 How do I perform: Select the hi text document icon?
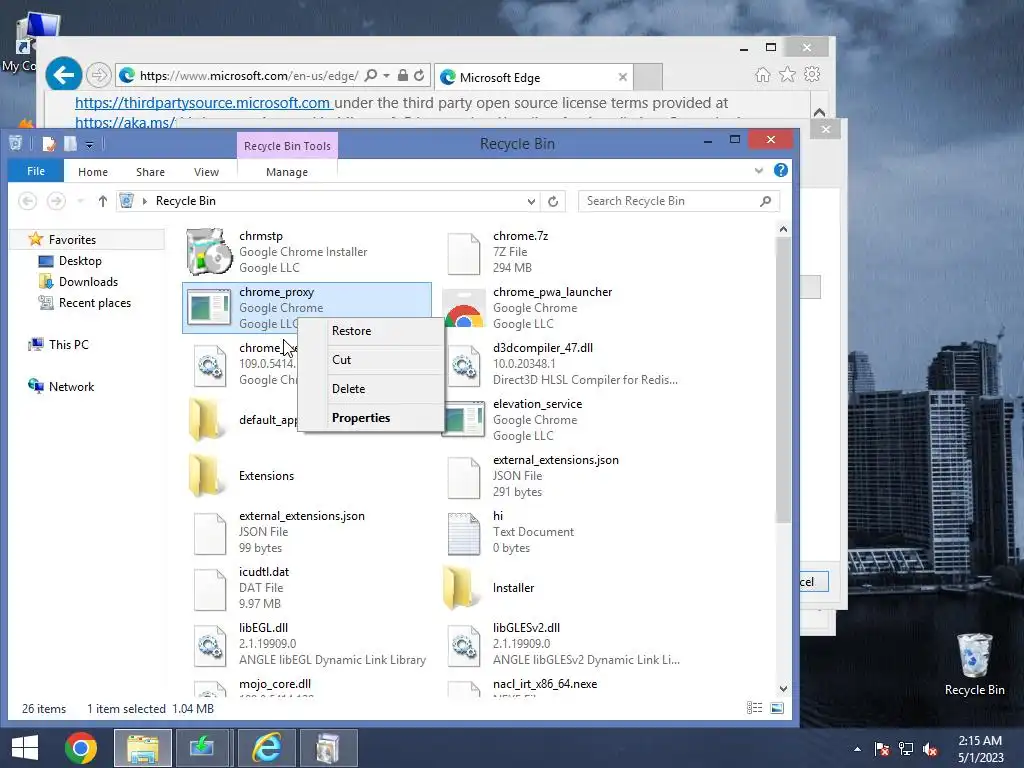coord(464,534)
